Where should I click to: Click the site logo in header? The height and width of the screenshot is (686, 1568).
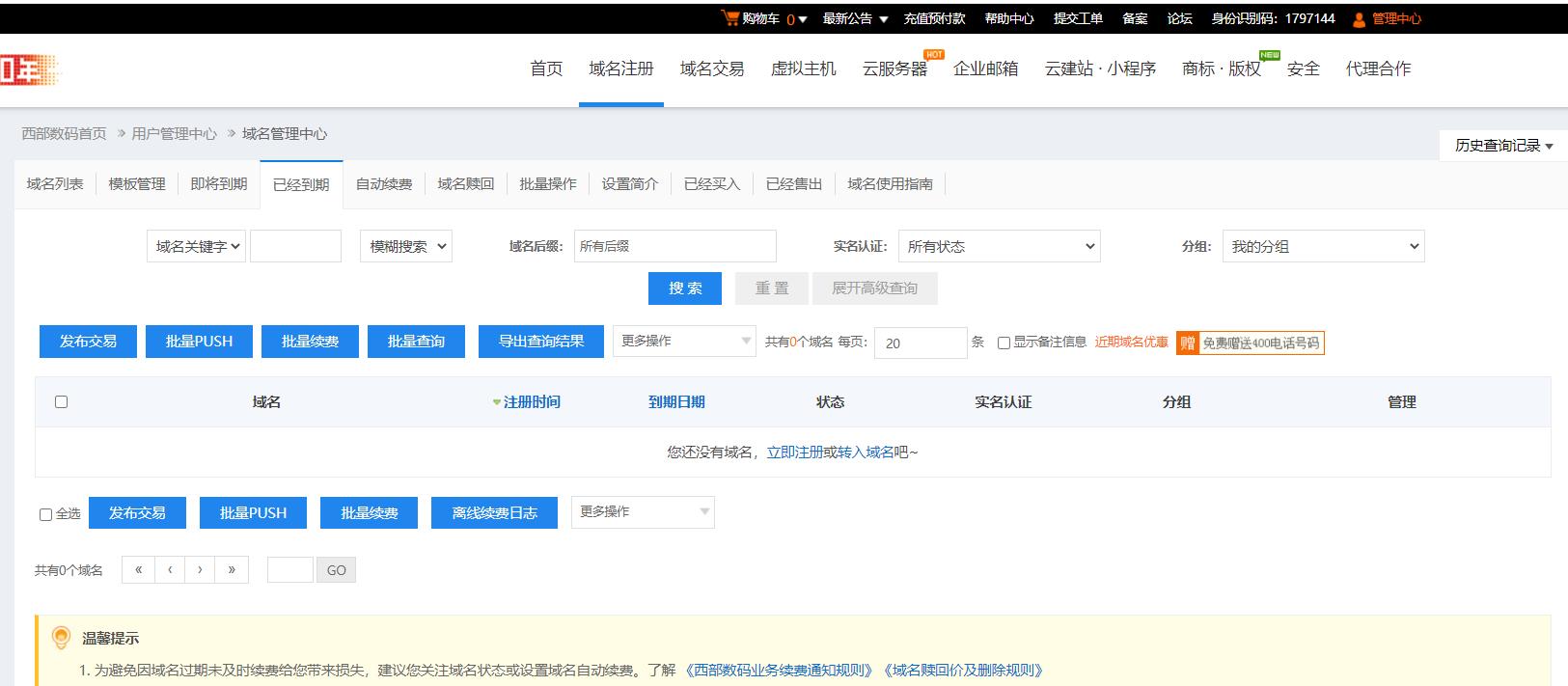[29, 69]
